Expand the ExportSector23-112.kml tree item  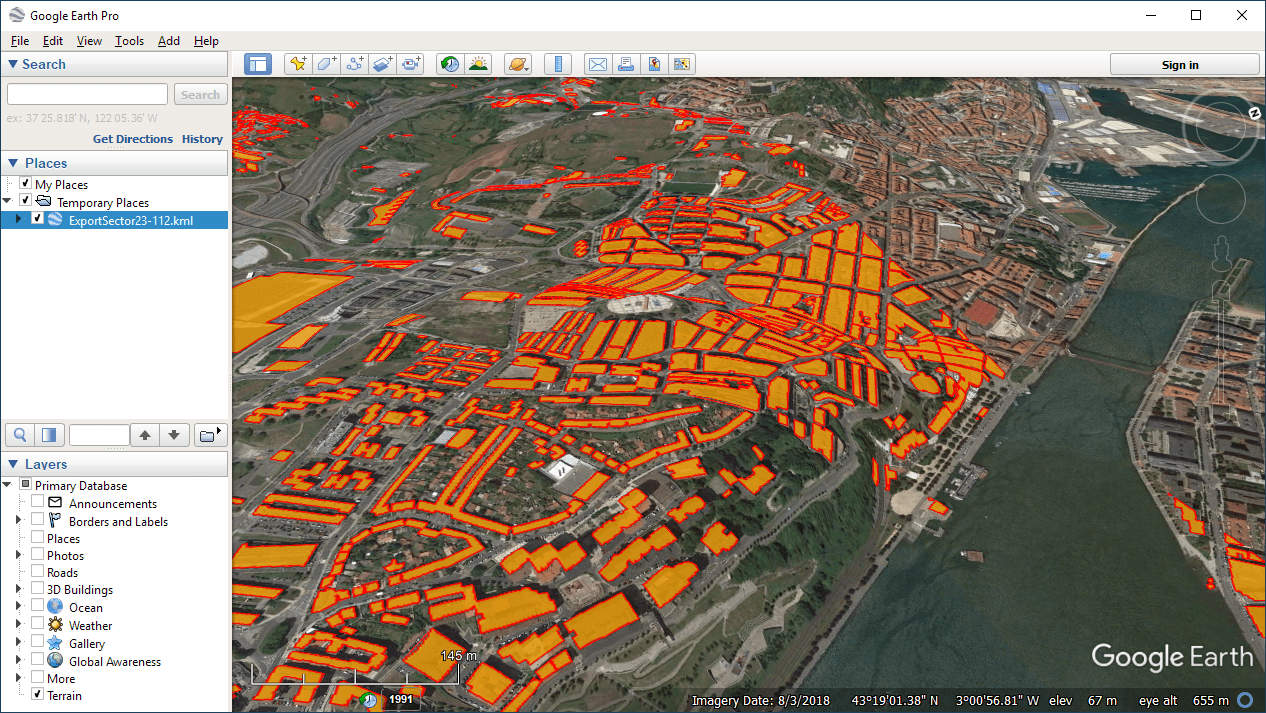(x=18, y=220)
